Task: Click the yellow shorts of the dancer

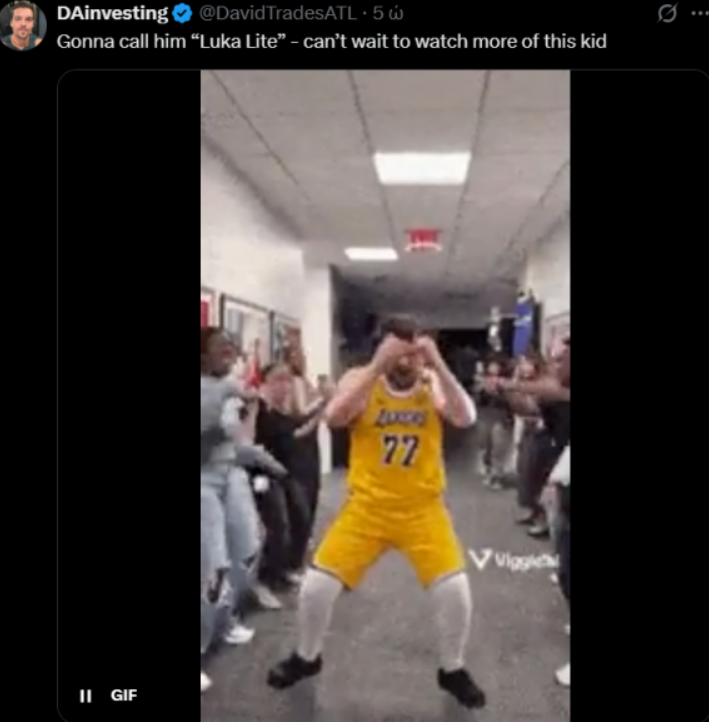Action: 390,541
